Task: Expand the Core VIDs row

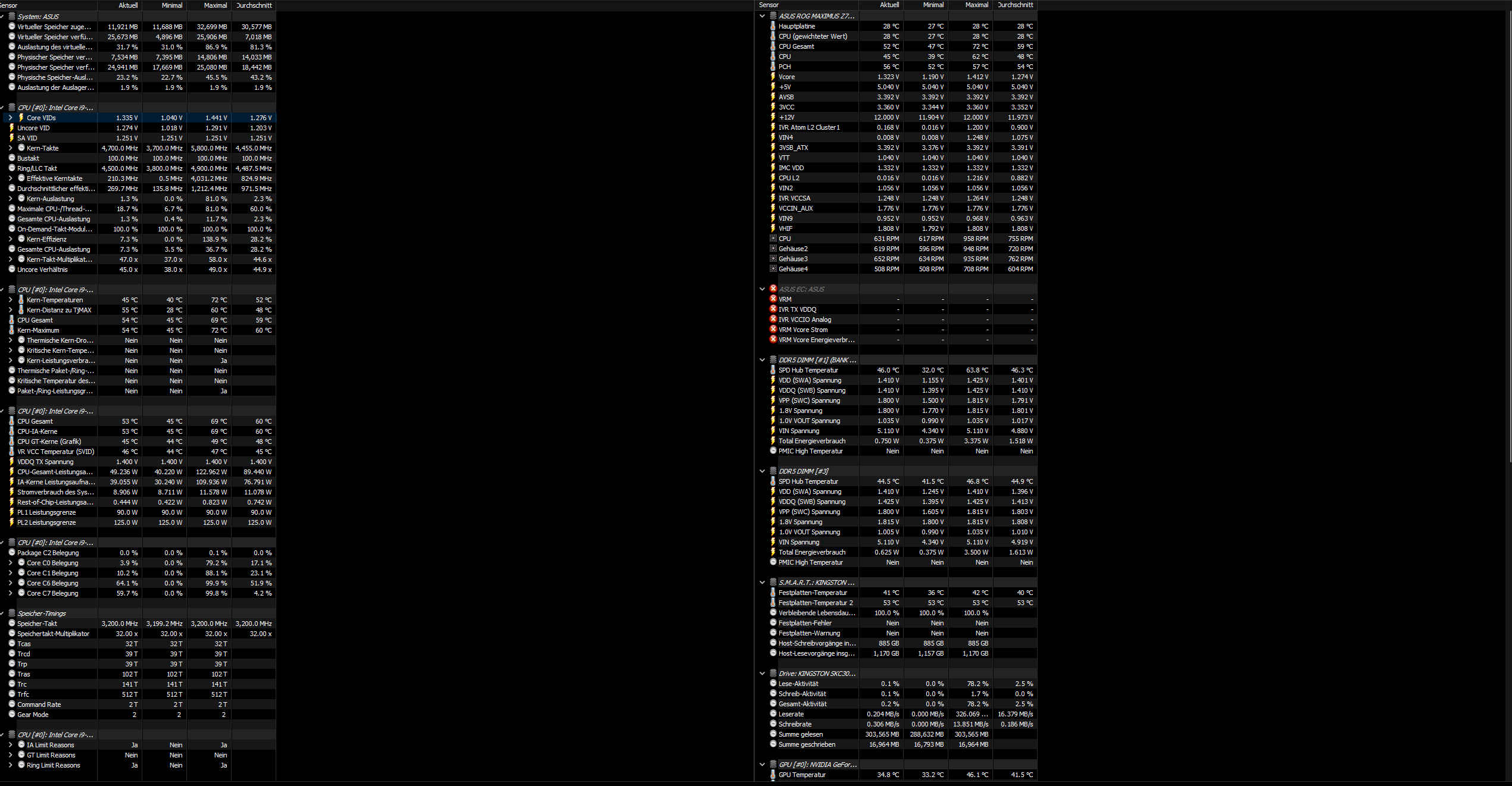Action: pos(10,118)
